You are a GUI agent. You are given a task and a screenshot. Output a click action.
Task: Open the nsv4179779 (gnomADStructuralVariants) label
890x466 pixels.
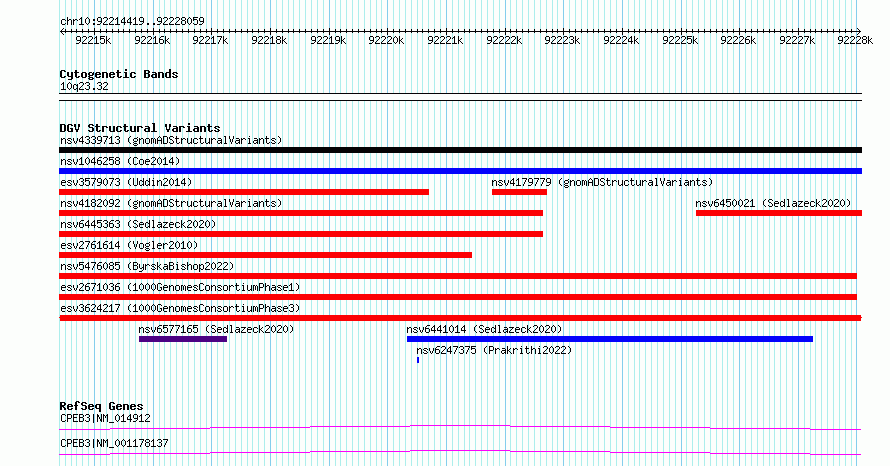click(602, 182)
